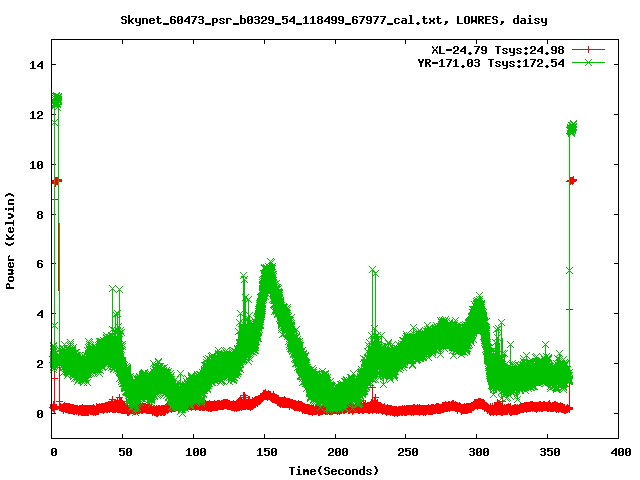Viewport: 640px width, 480px height.
Task: Click the y-axis tick label 6
Action: pyautogui.click(x=40, y=264)
